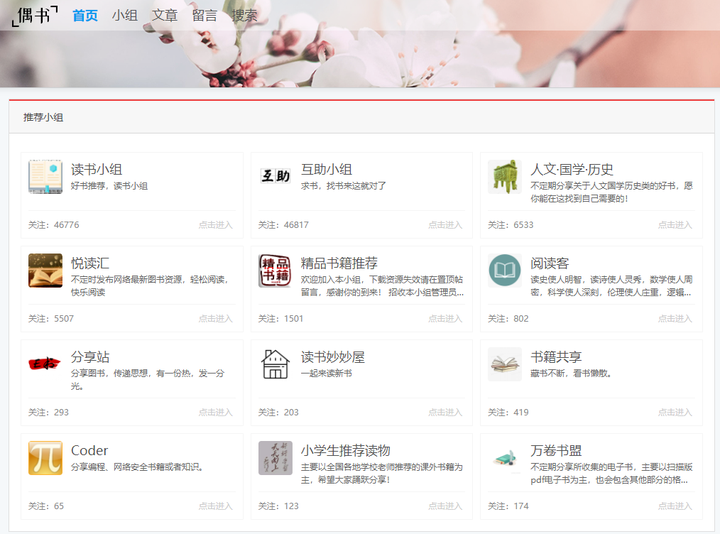Click 点击进入 on the 读书小组 card
The image size is (720, 534).
pos(215,225)
